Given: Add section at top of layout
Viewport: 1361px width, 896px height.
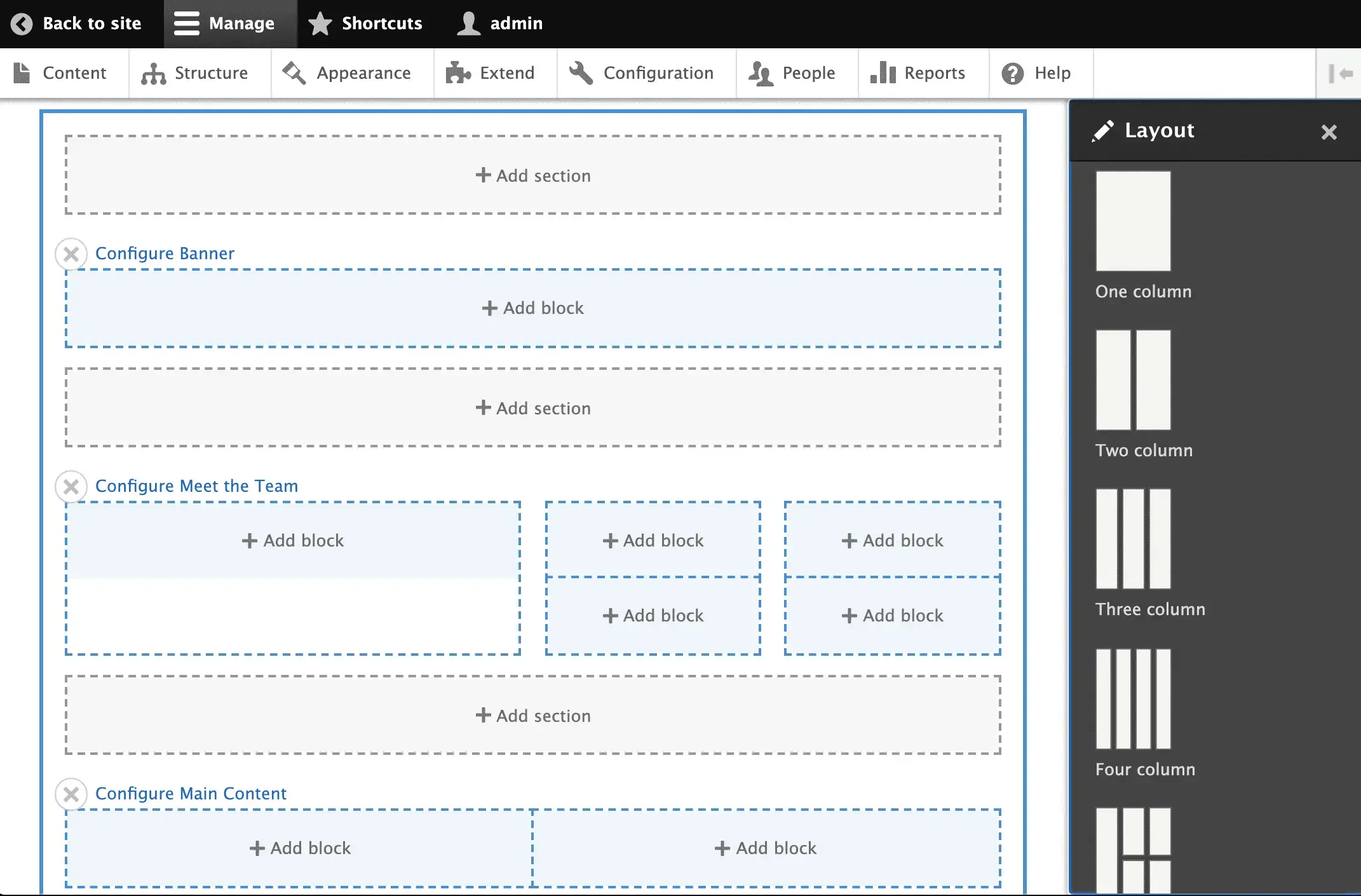Looking at the screenshot, I should pyautogui.click(x=533, y=175).
